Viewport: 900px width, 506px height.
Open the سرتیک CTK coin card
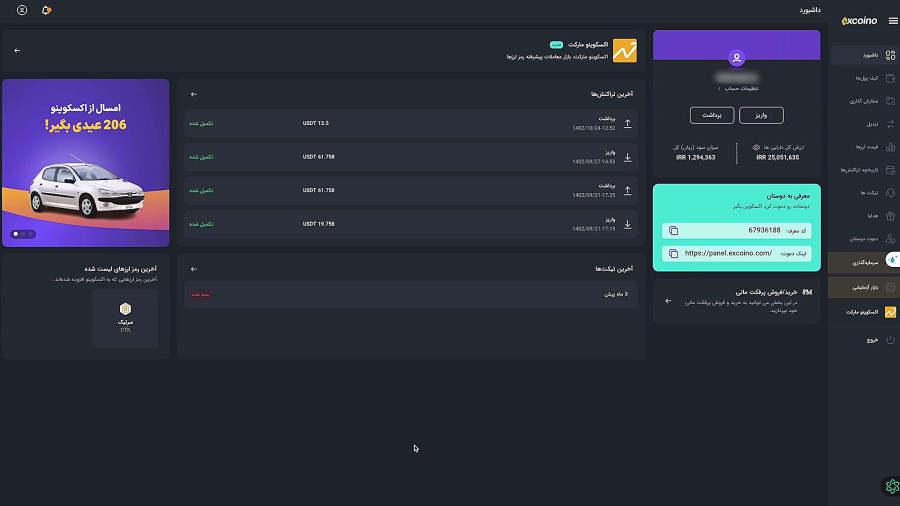(x=125, y=318)
